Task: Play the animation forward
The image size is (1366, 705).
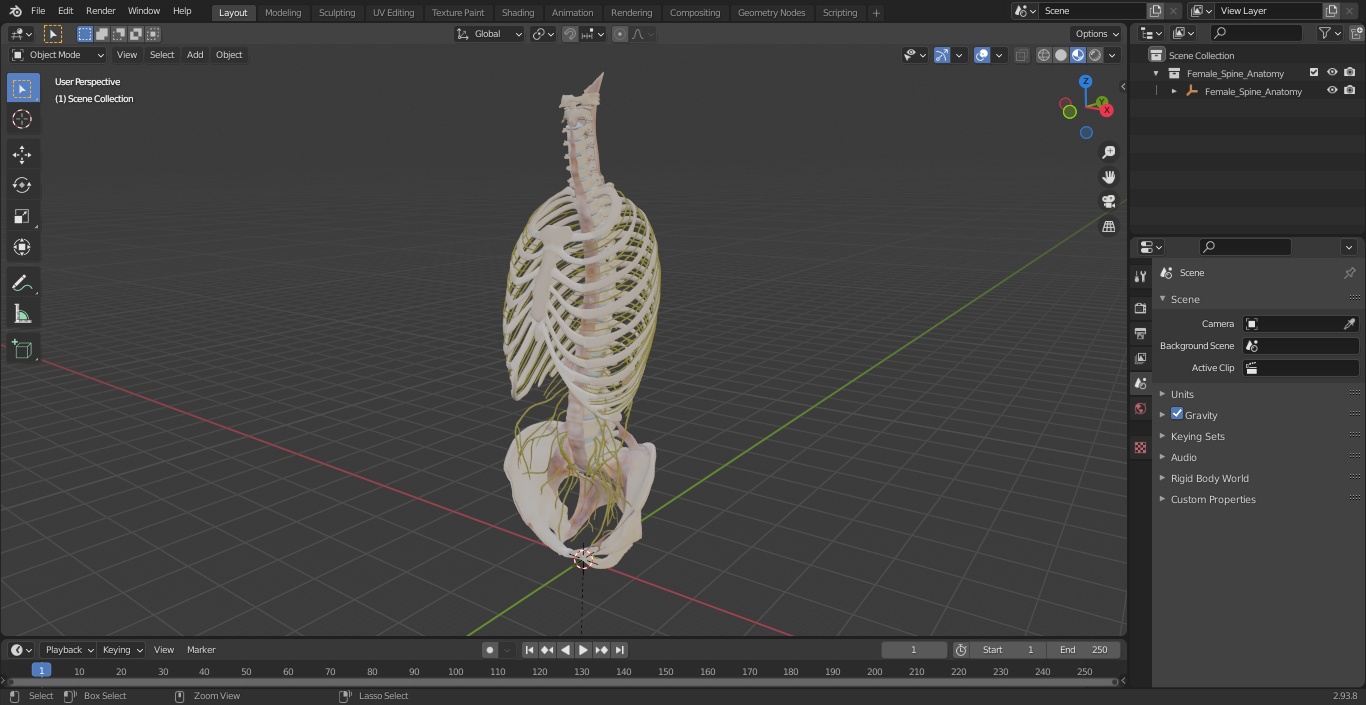Action: coord(583,650)
